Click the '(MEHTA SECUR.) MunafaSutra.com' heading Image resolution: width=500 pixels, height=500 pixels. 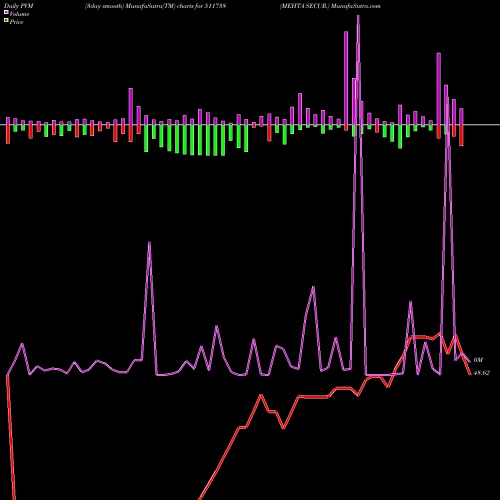coord(330,6)
